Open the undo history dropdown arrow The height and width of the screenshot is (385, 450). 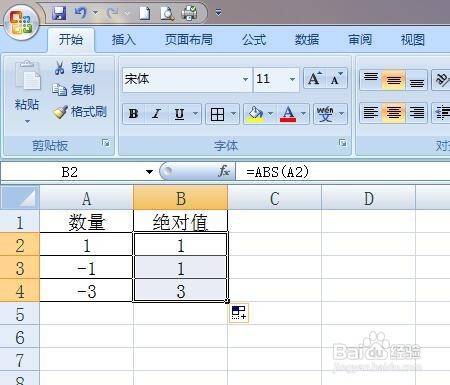95,13
